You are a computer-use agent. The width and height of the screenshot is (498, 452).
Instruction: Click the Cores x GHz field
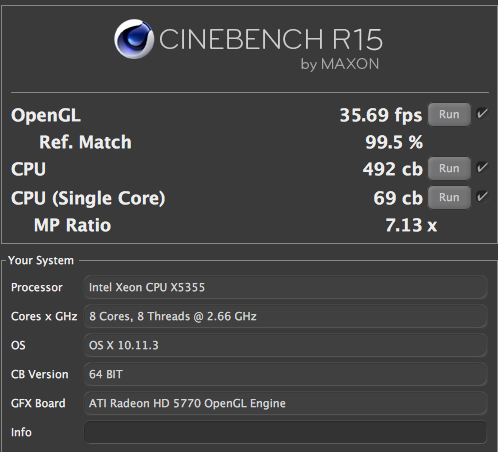pos(285,316)
